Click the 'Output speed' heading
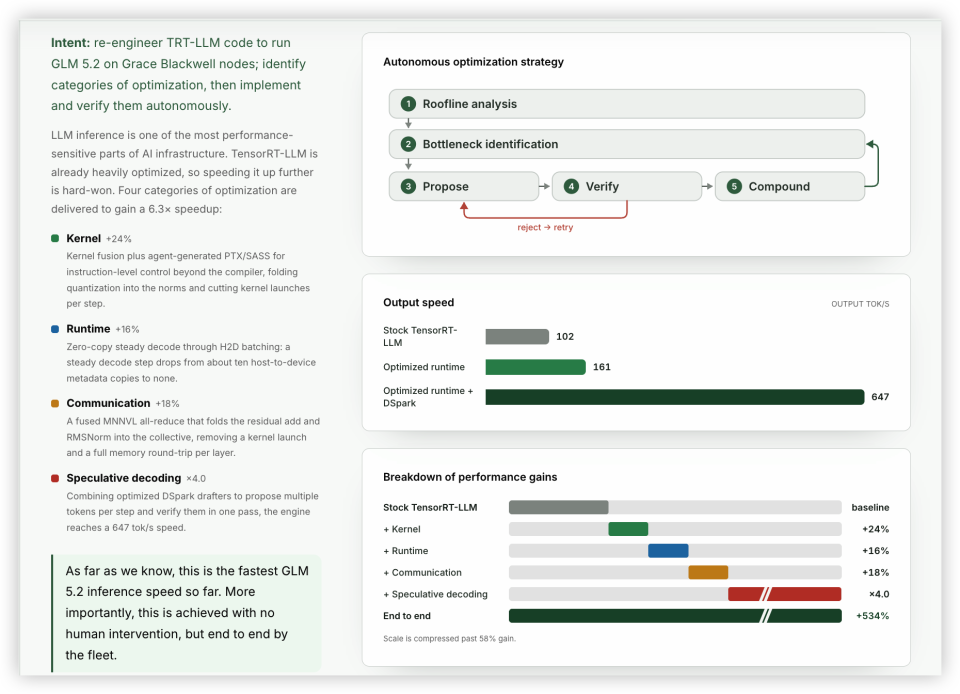This screenshot has width=960, height=694. [x=419, y=302]
